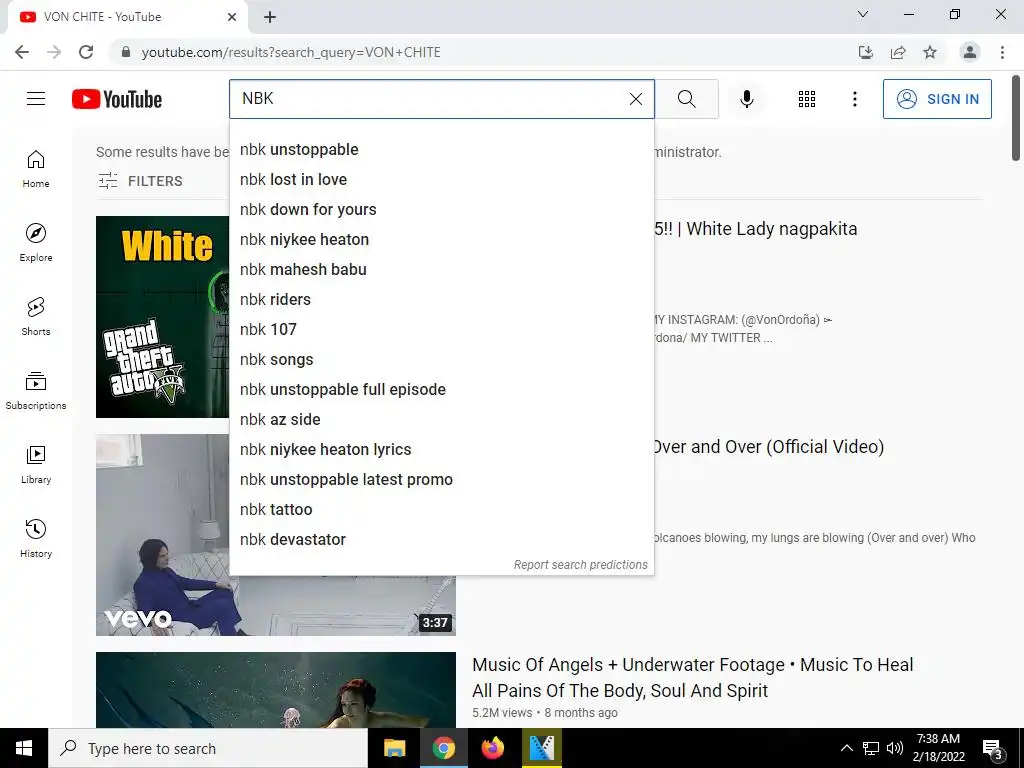Select suggestion 'nbk devastator'
Viewport: 1024px width, 768px height.
[441, 540]
